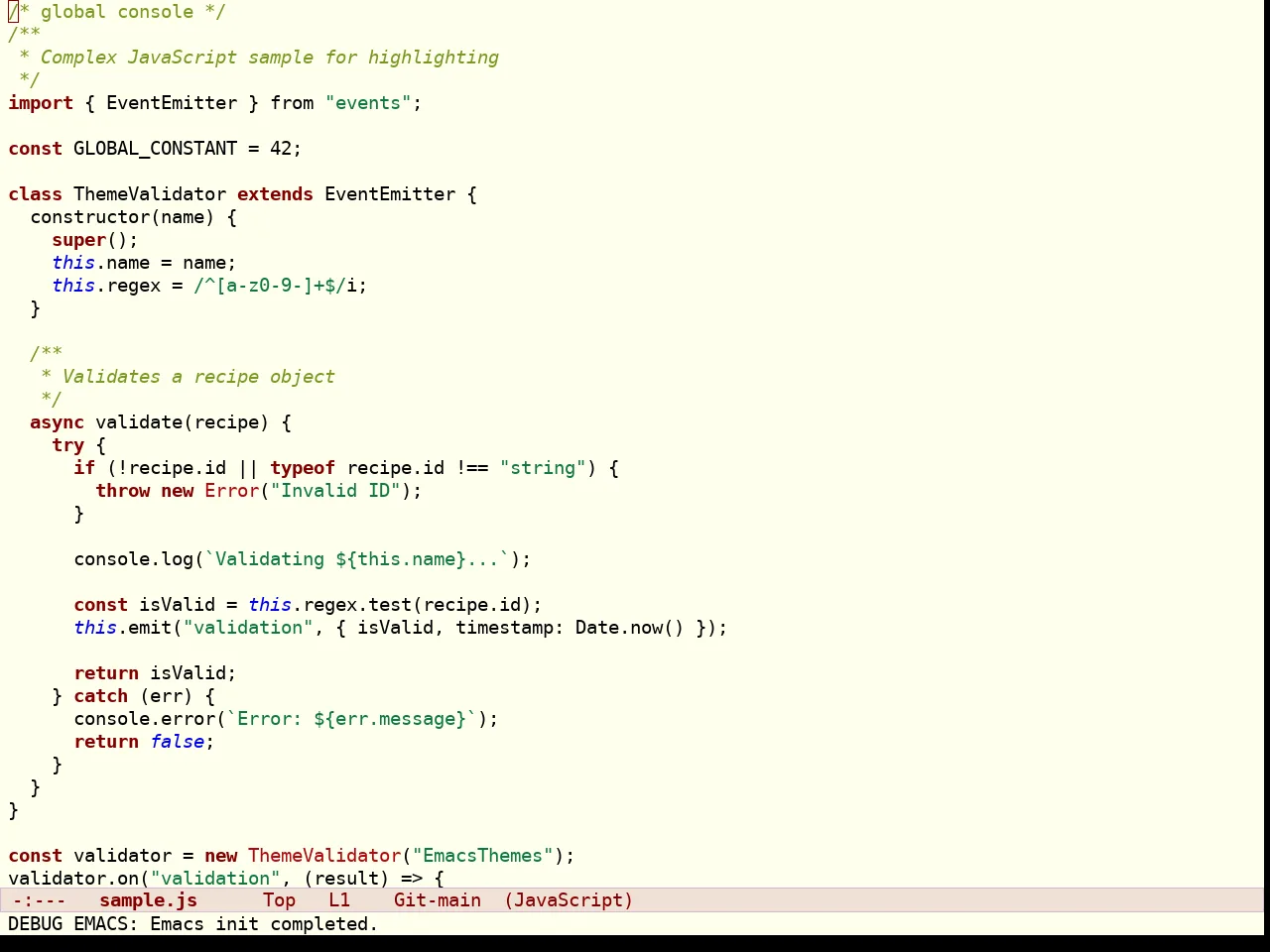Screen dimensions: 1270x952
Task: Click the regex literal /^[a-z0-9-]+$/i
Action: click(x=275, y=286)
